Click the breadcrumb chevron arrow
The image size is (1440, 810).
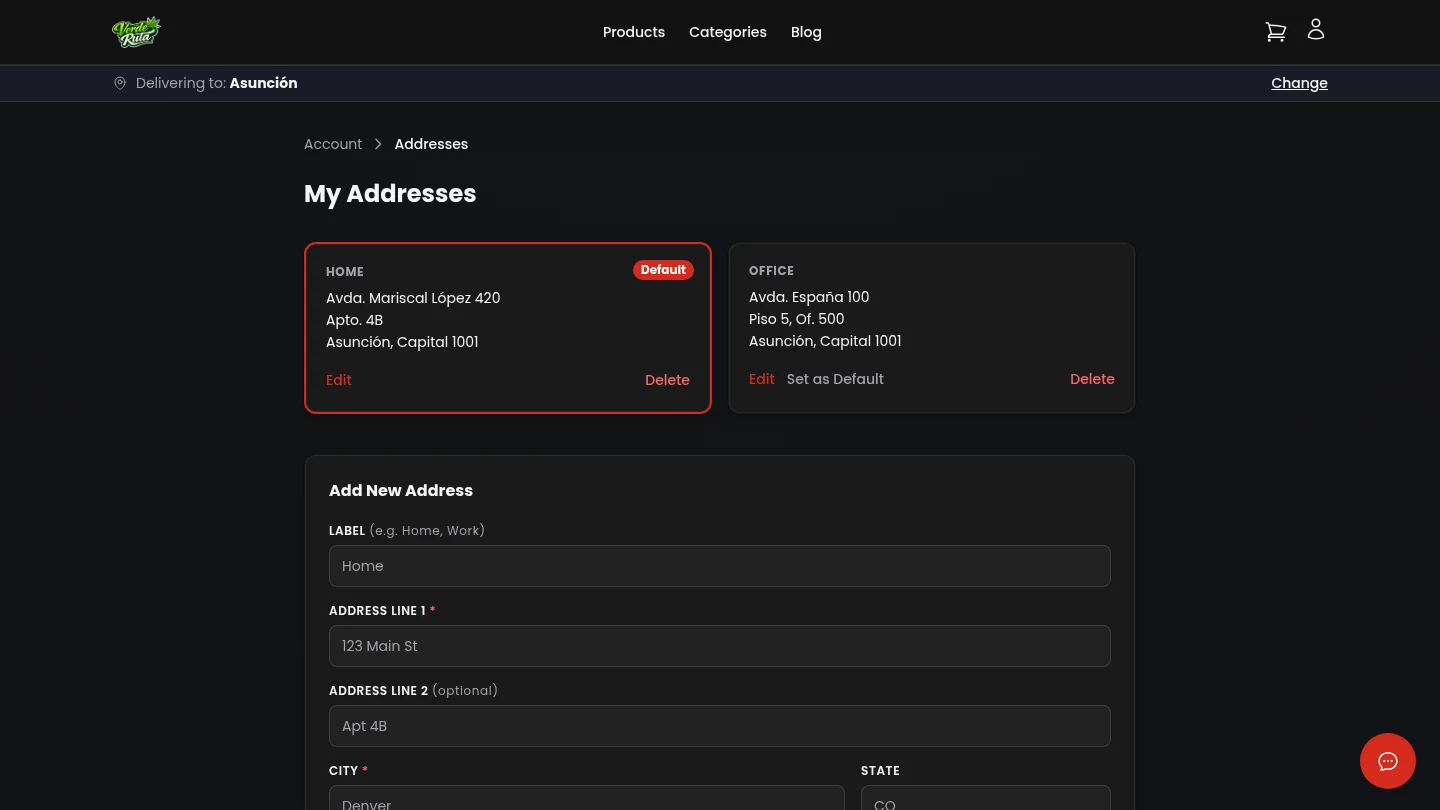pyautogui.click(x=378, y=144)
